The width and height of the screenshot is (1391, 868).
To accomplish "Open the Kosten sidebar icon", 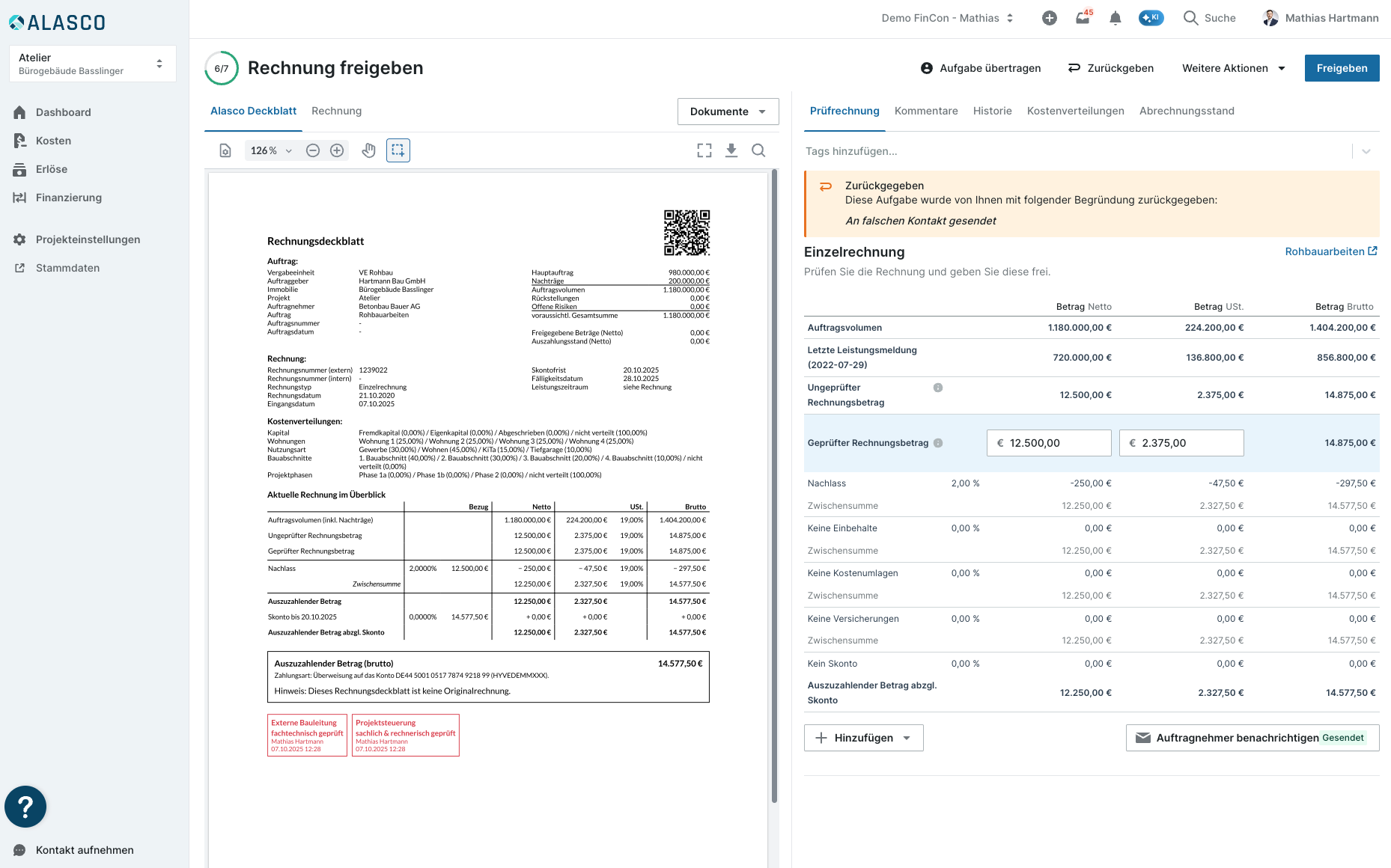I will [19, 141].
